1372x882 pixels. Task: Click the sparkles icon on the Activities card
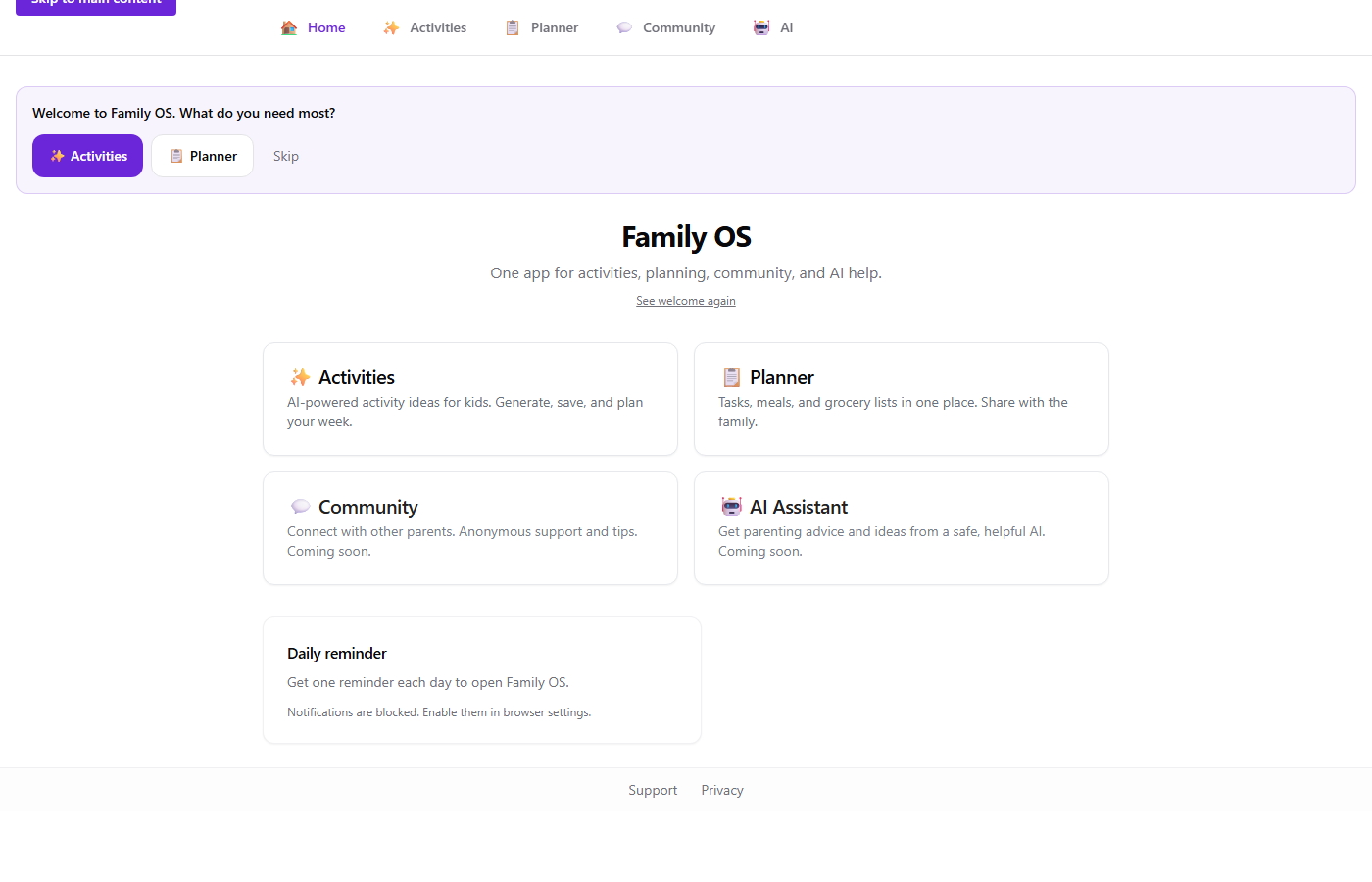coord(299,376)
